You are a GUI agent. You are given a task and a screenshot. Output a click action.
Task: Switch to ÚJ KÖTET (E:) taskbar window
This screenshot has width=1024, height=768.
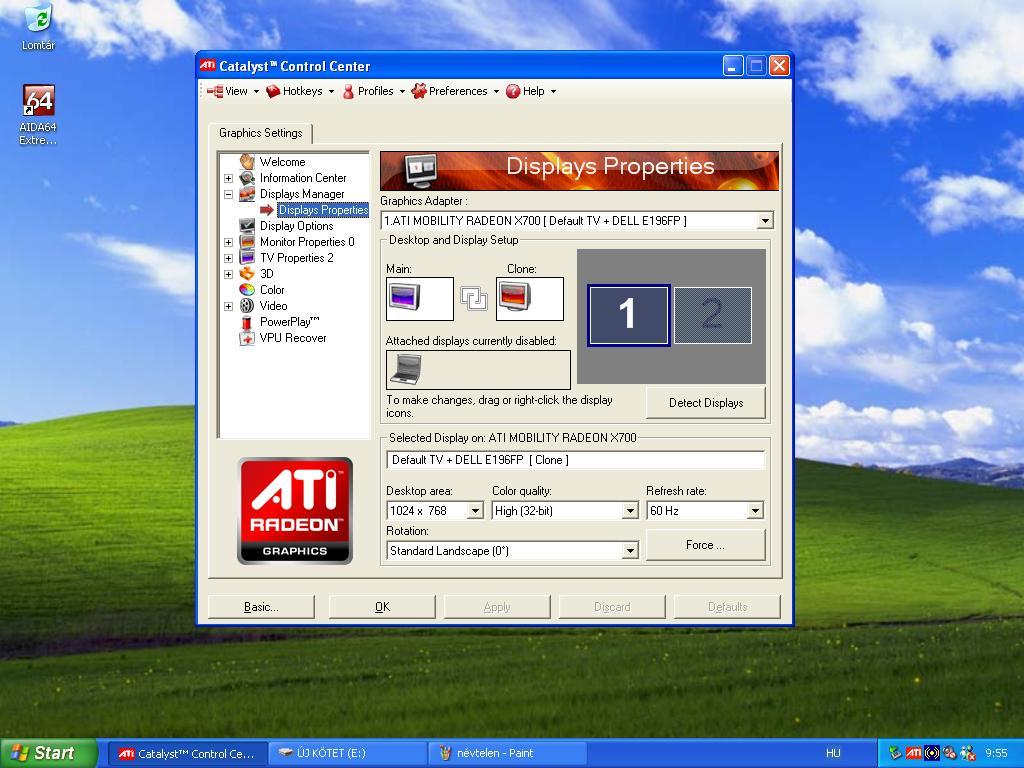(x=348, y=753)
